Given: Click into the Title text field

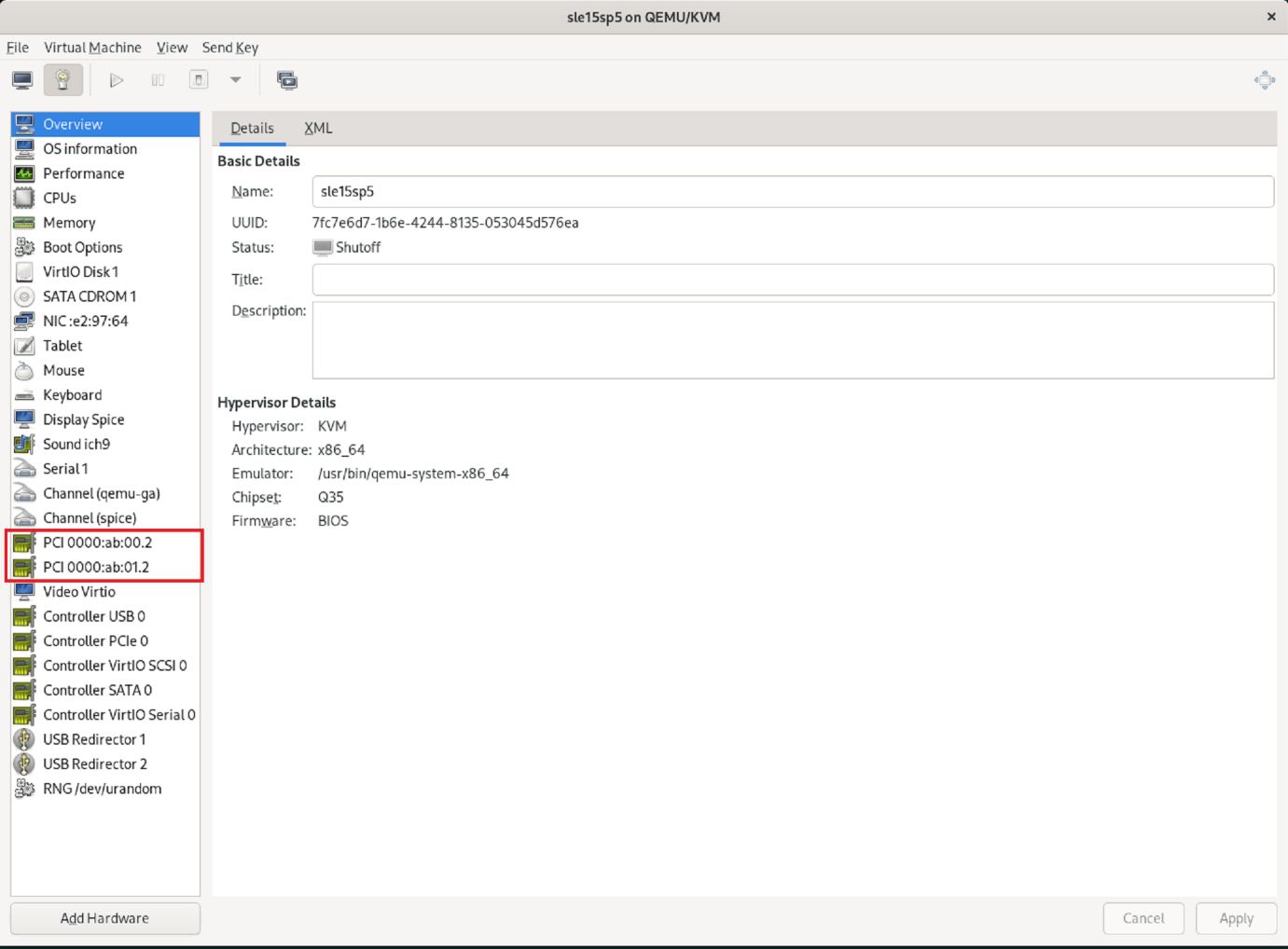Looking at the screenshot, I should tap(793, 280).
